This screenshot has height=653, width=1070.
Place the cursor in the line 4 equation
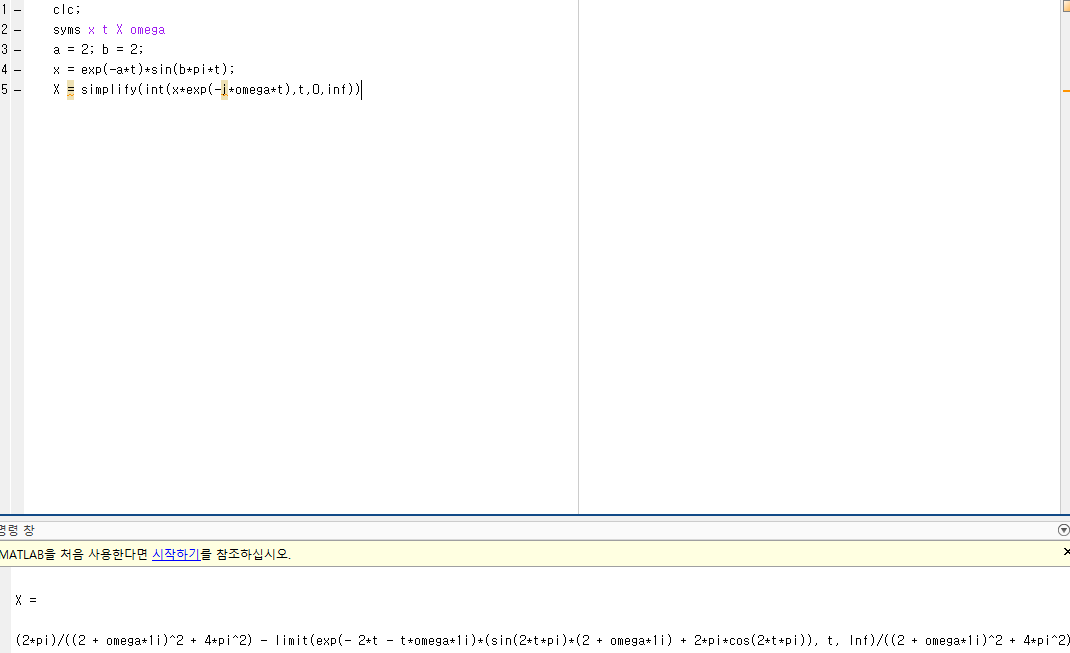pyautogui.click(x=140, y=69)
